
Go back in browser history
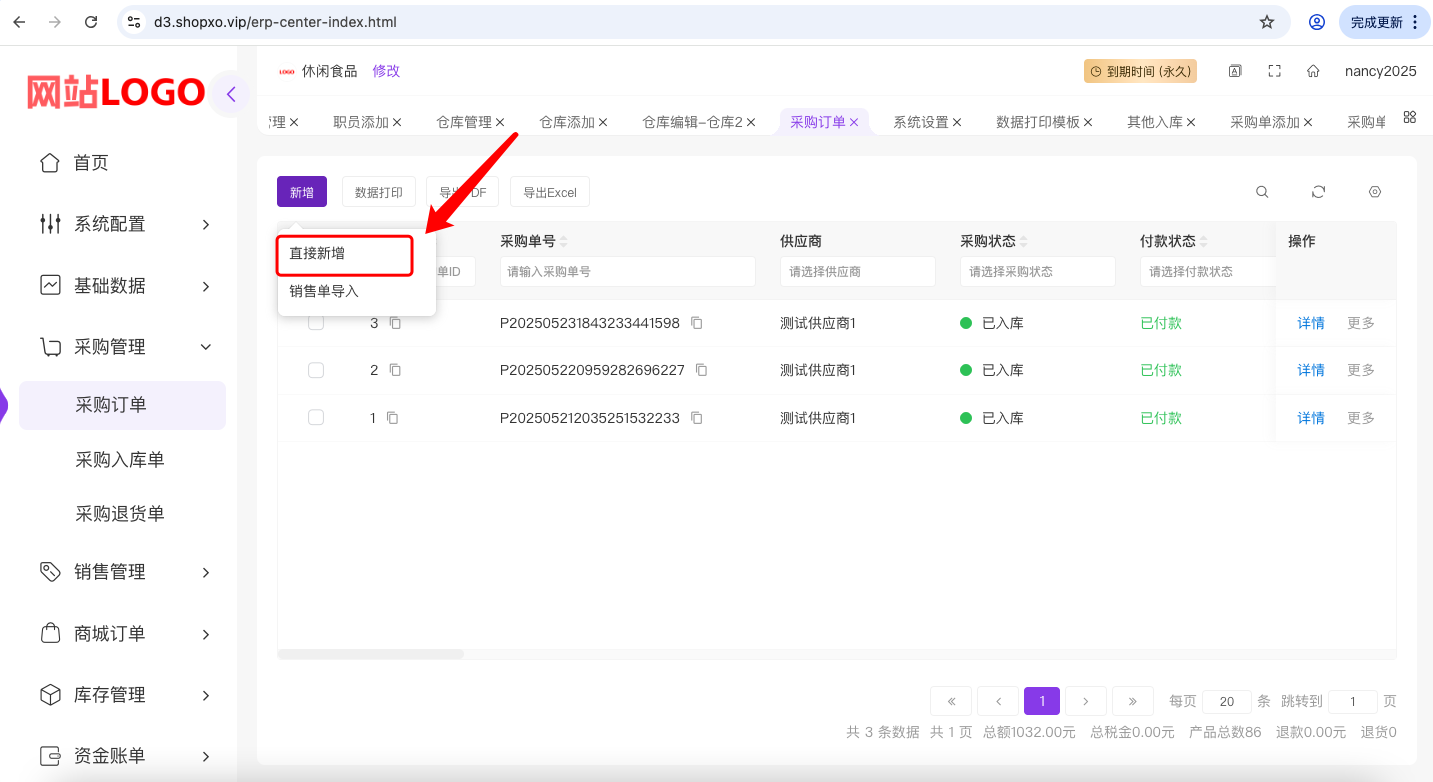pyautogui.click(x=19, y=22)
